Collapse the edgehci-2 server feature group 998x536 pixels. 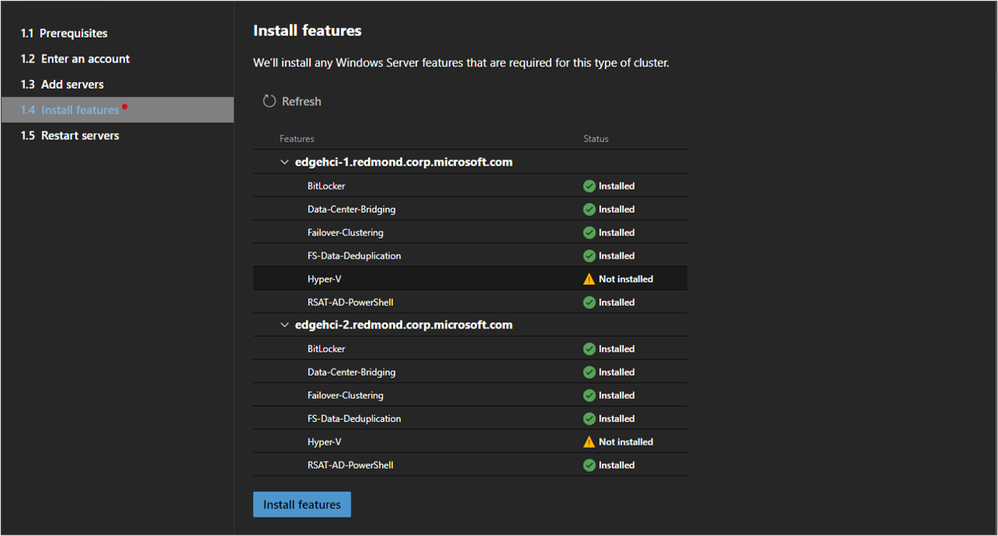[x=285, y=325]
